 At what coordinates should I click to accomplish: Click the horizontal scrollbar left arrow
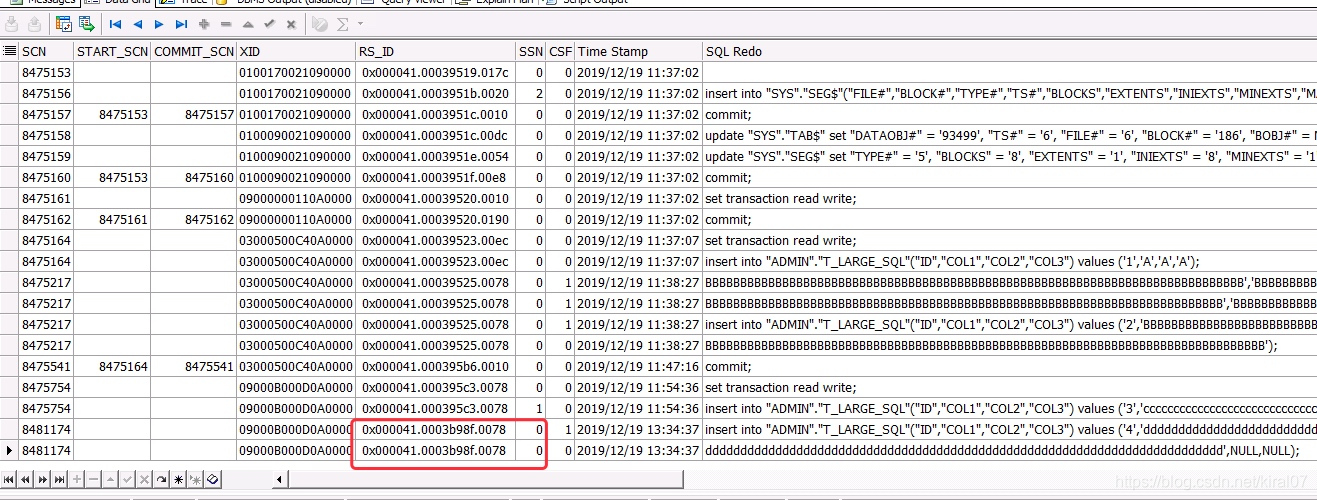(280, 480)
